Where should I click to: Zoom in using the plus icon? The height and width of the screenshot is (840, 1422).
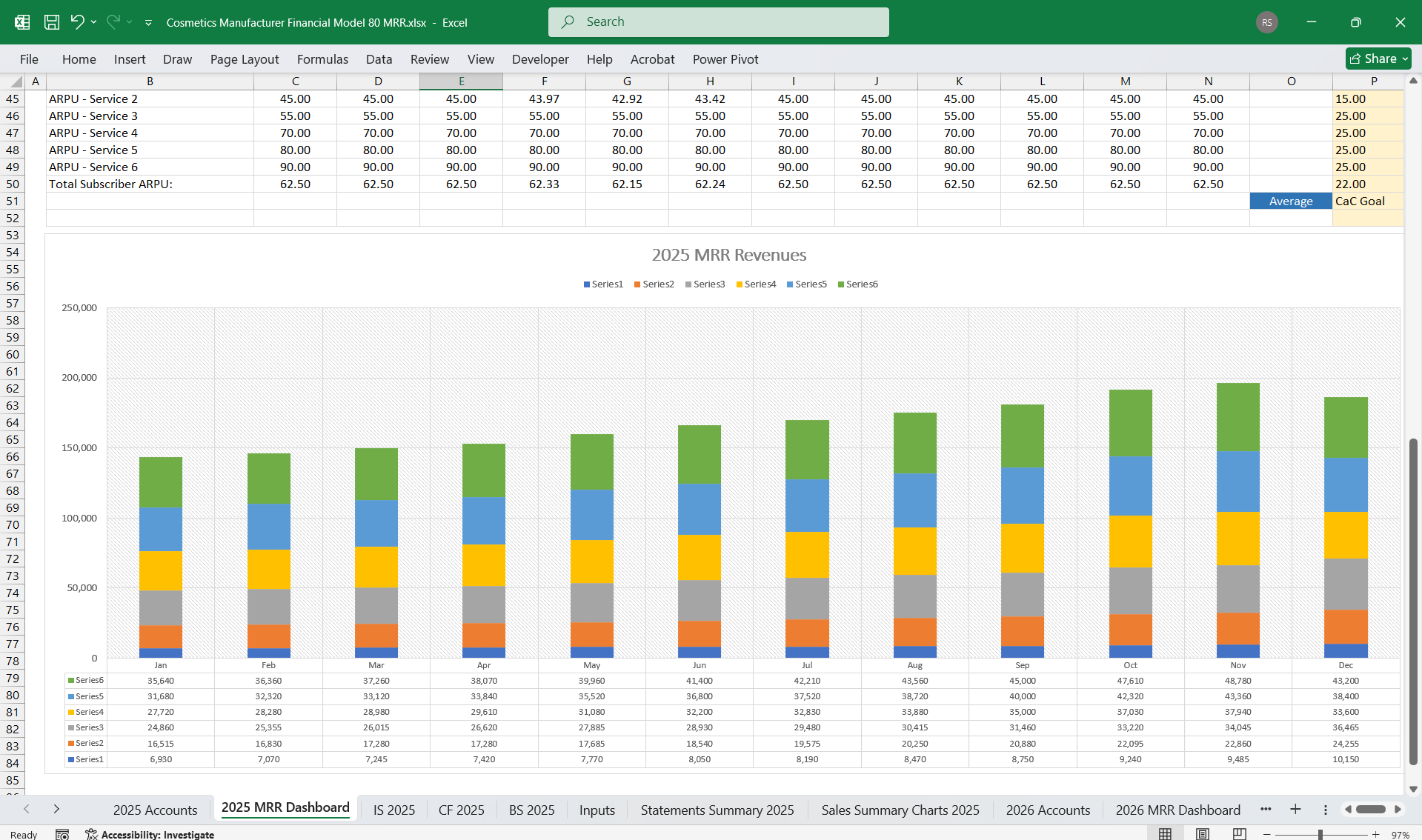click(x=1375, y=833)
